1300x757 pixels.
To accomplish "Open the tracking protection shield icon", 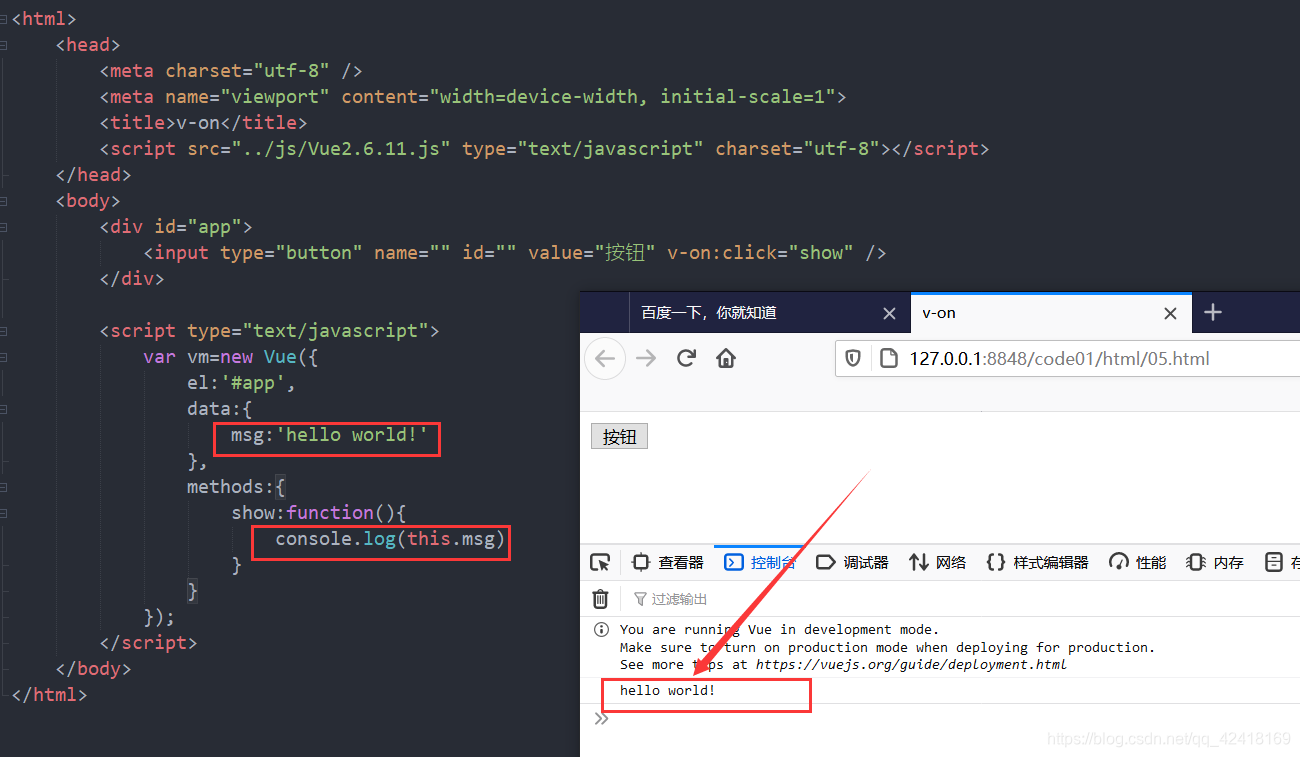I will pos(853,358).
